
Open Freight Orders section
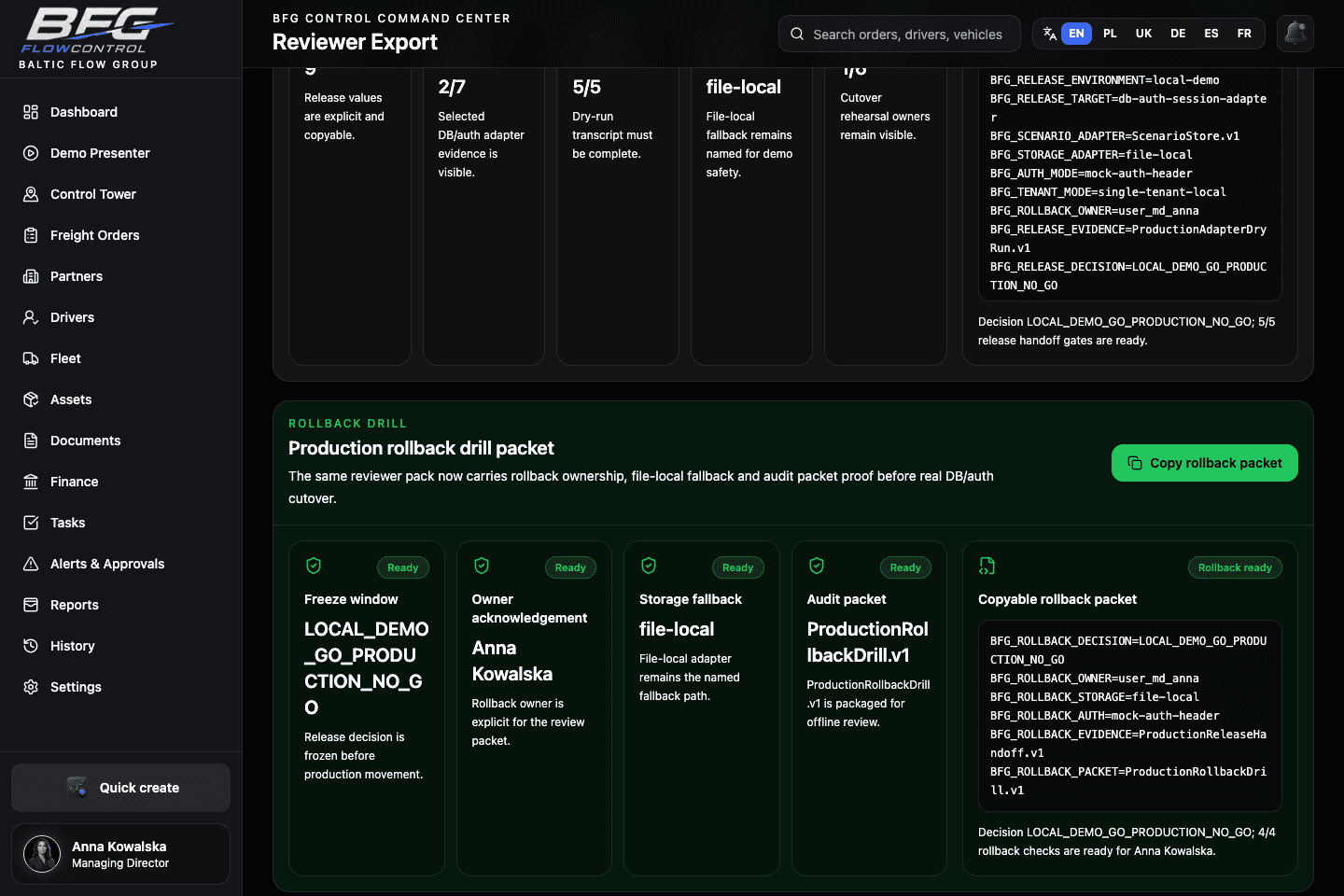pos(120,235)
